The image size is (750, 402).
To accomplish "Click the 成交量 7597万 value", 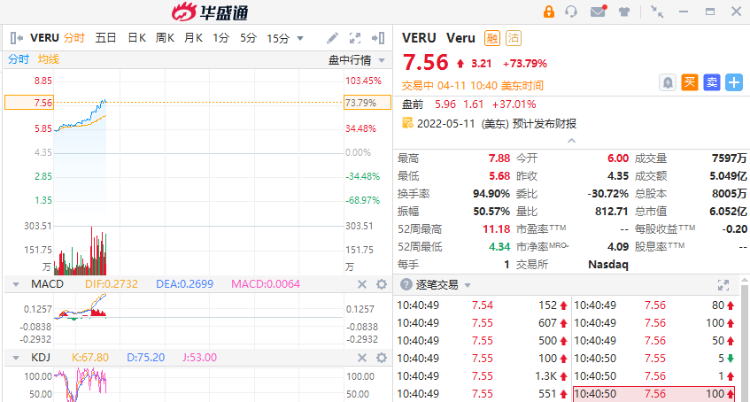I will [729, 158].
